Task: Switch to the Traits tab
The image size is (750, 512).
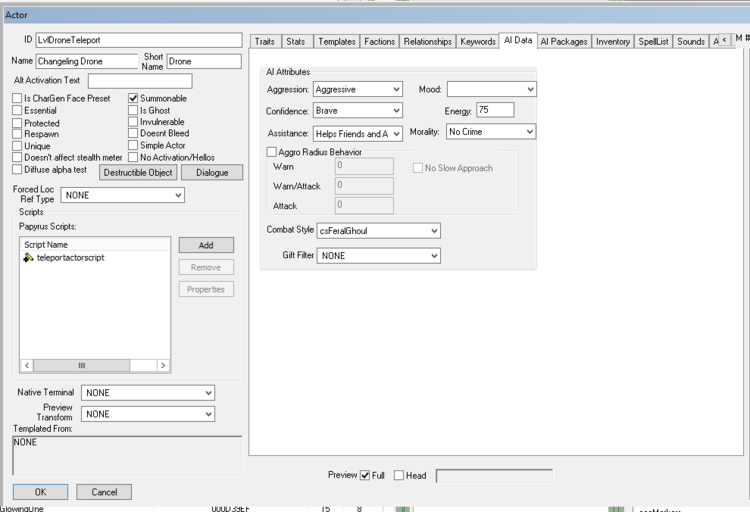Action: pos(265,42)
